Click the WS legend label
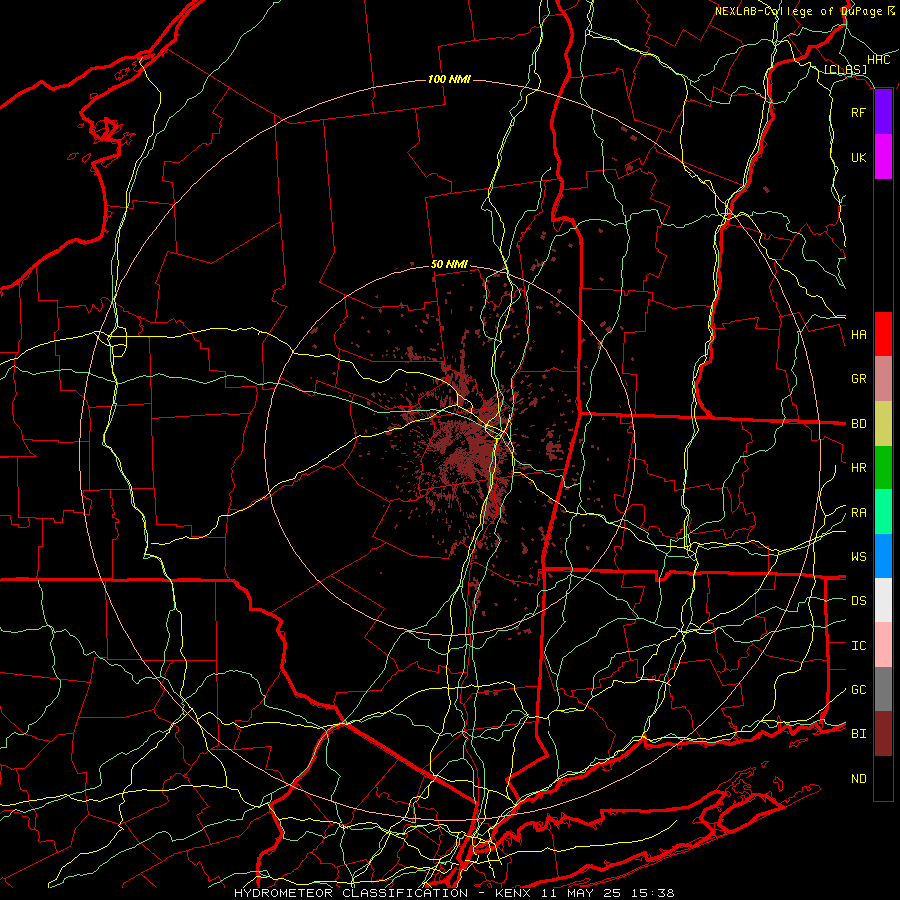The width and height of the screenshot is (900, 900). (x=858, y=557)
